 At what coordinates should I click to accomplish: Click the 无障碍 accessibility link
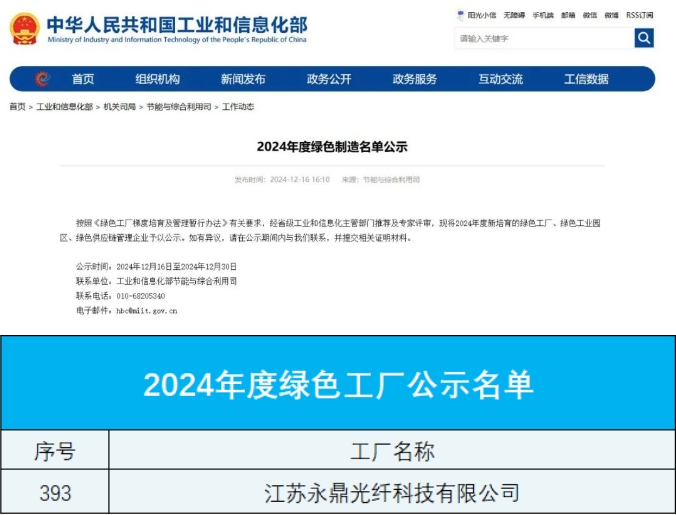(x=514, y=15)
